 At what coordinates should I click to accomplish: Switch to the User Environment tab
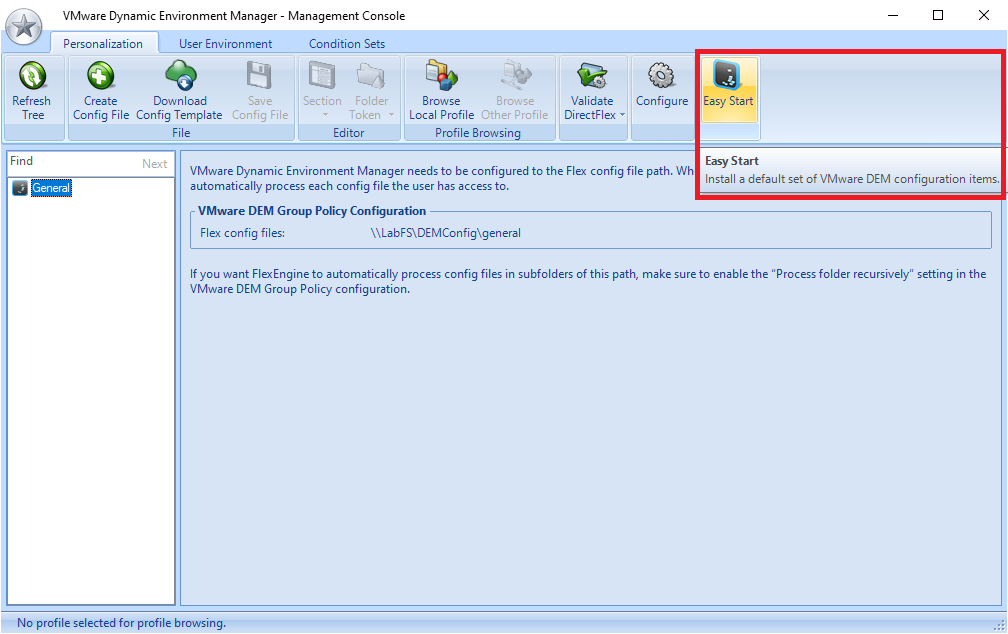tap(225, 44)
